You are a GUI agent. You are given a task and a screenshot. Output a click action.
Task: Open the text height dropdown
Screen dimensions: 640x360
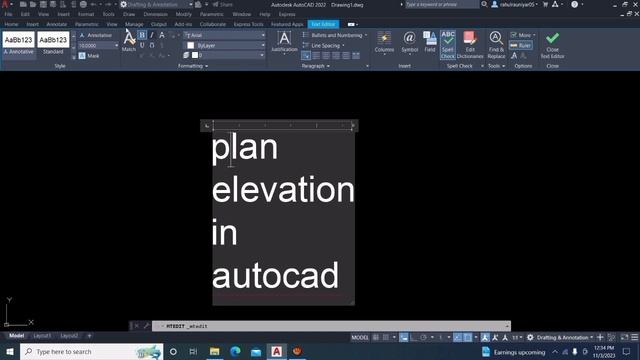tap(116, 46)
